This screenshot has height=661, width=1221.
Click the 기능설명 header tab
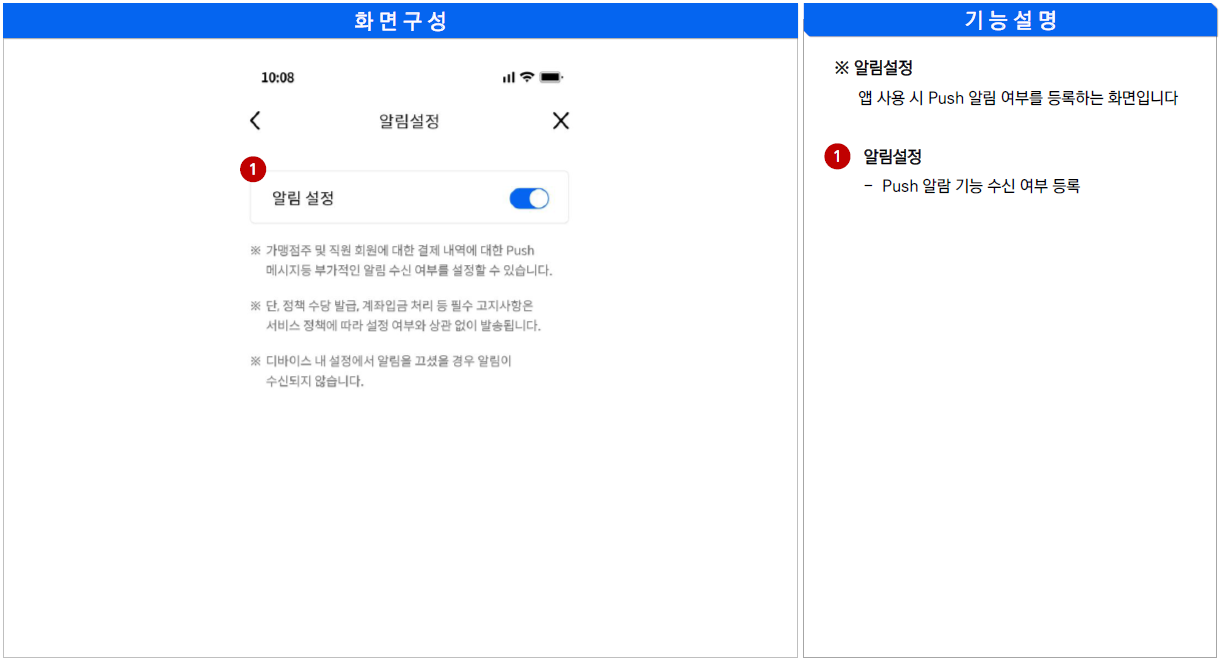point(1010,20)
